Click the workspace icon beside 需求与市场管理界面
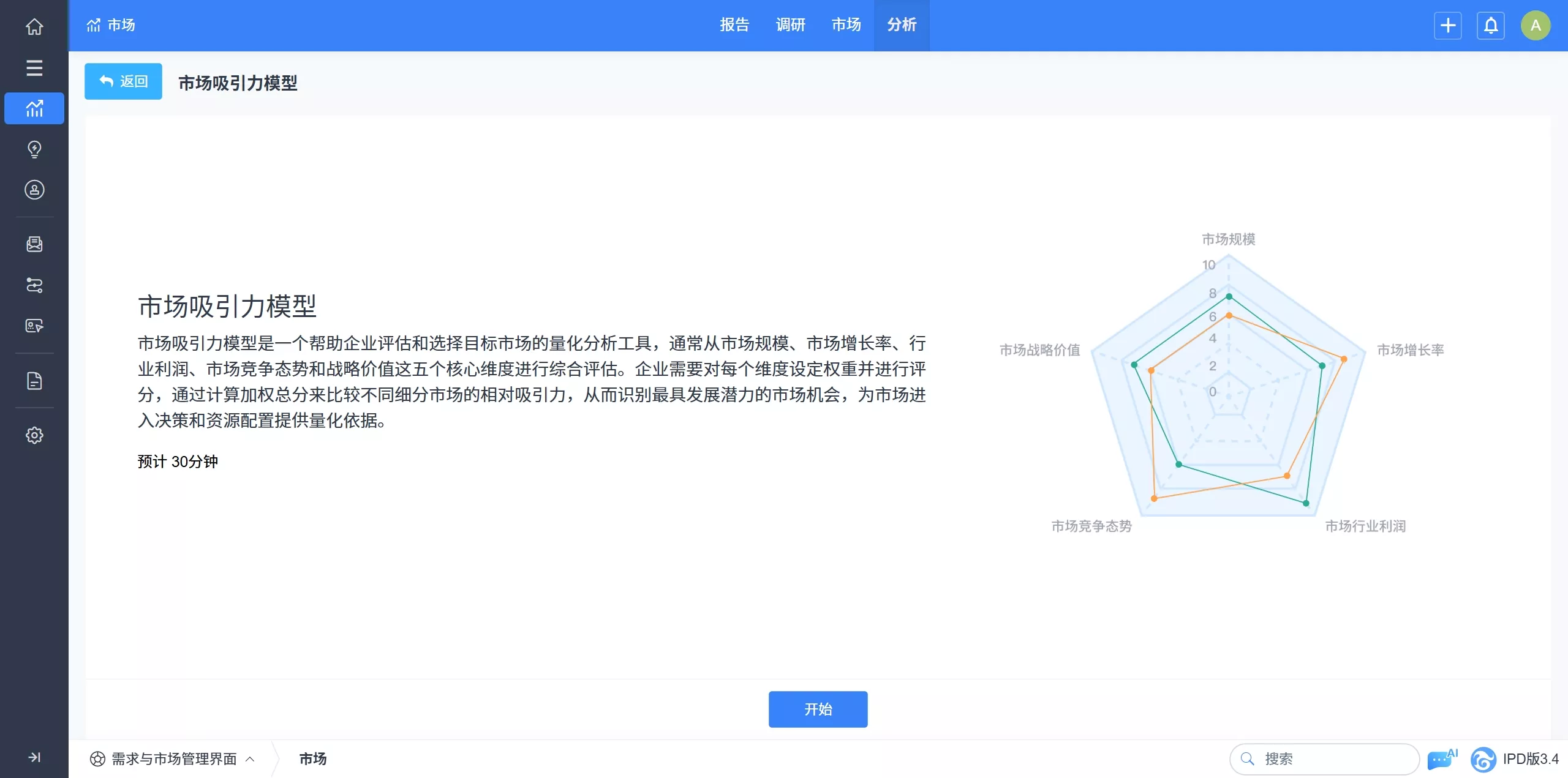Viewport: 1568px width, 778px height. [97, 759]
